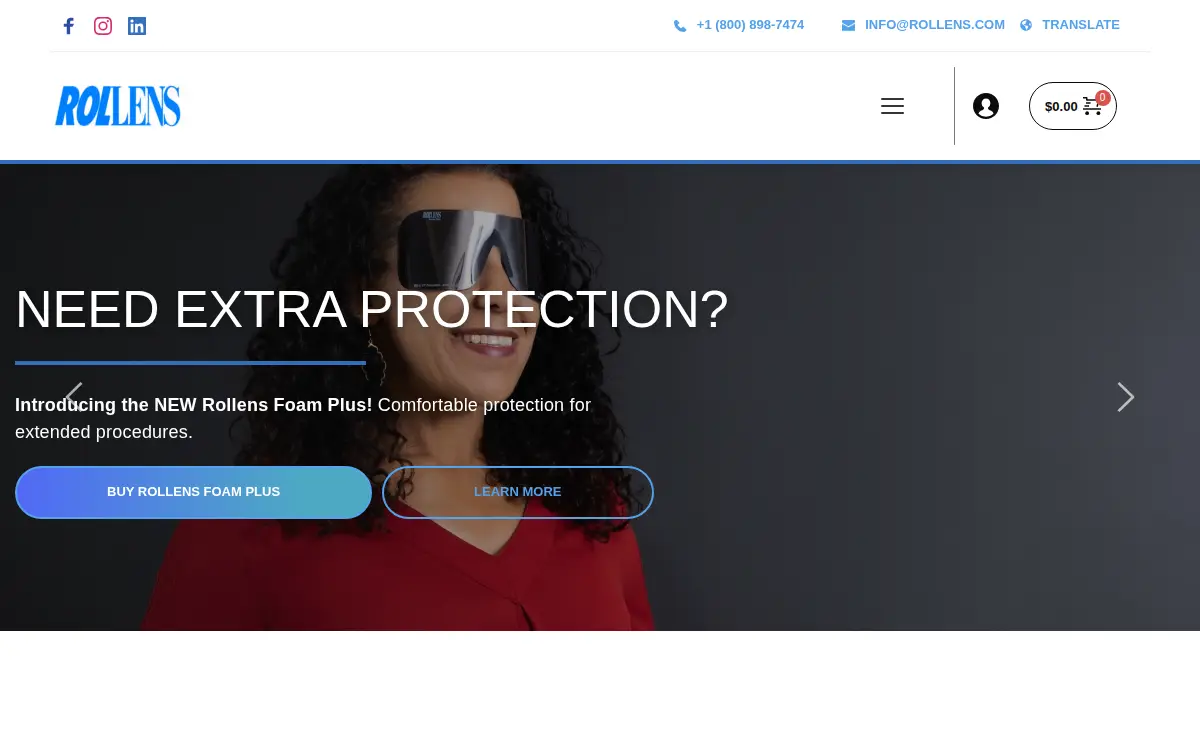Click the phone icon beside the number
This screenshot has width=1200, height=750.
click(x=680, y=26)
